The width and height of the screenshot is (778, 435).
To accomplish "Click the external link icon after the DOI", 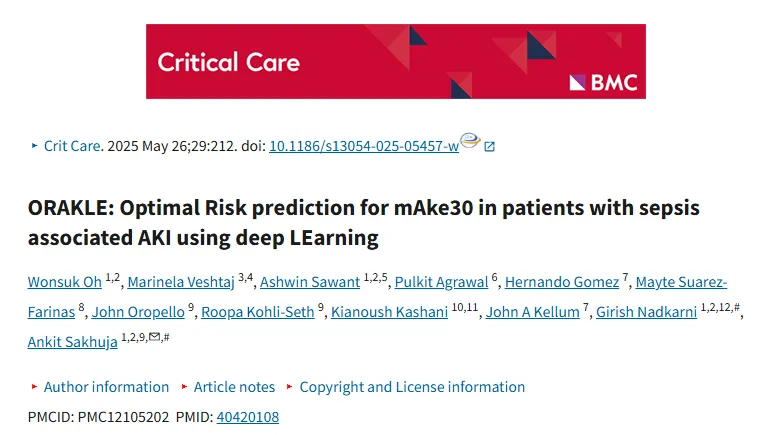I will pyautogui.click(x=489, y=146).
